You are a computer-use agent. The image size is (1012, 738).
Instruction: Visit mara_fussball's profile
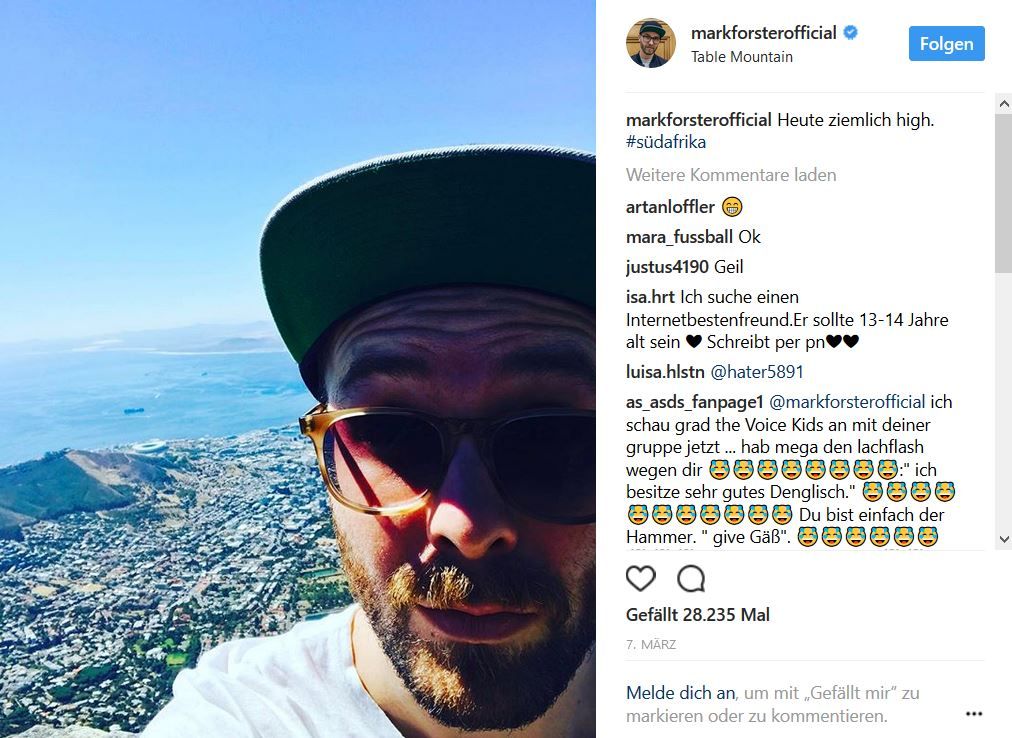click(x=679, y=237)
